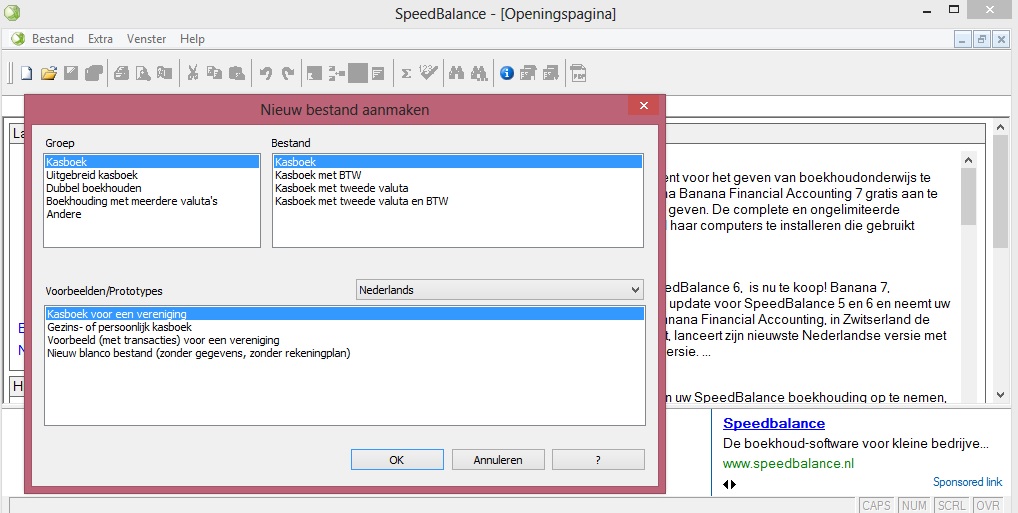Select Dubbel boekhouden group
Screen dimensions: 1018x513
pyautogui.click(x=152, y=188)
